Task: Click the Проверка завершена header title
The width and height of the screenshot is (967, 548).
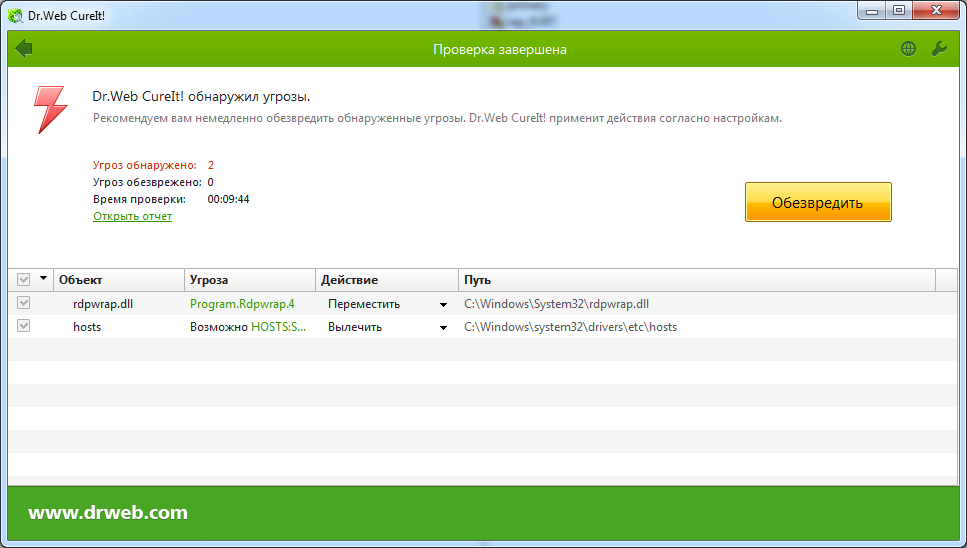Action: click(x=500, y=49)
